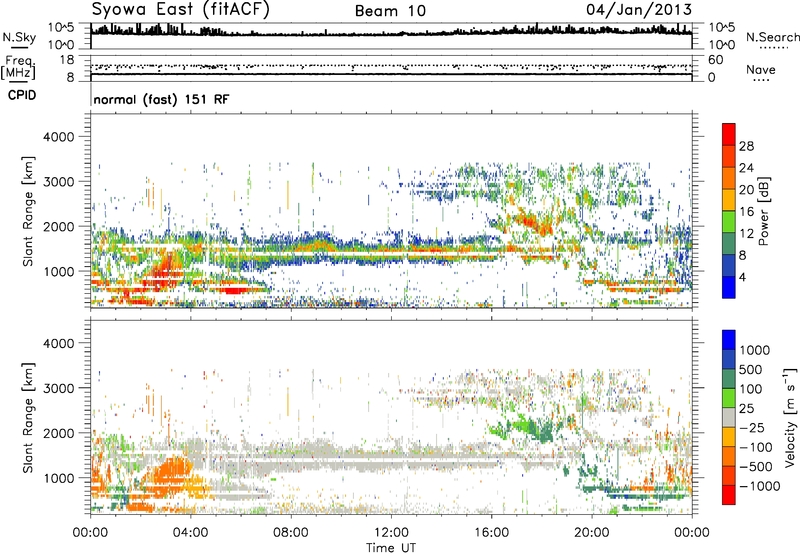This screenshot has height=554, width=800.
Task: Click the 'Velocity [m s-1]' colorbar label
Action: tap(790, 417)
